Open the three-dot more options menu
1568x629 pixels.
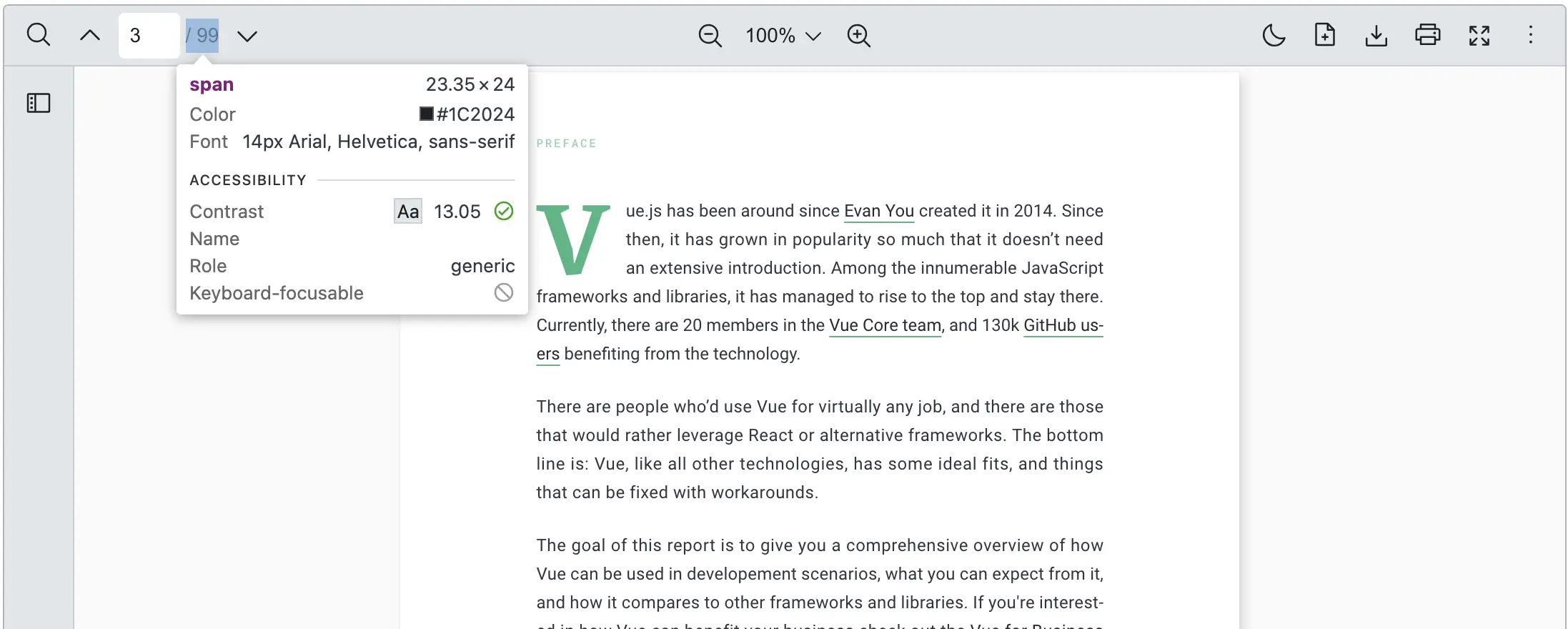(x=1531, y=35)
